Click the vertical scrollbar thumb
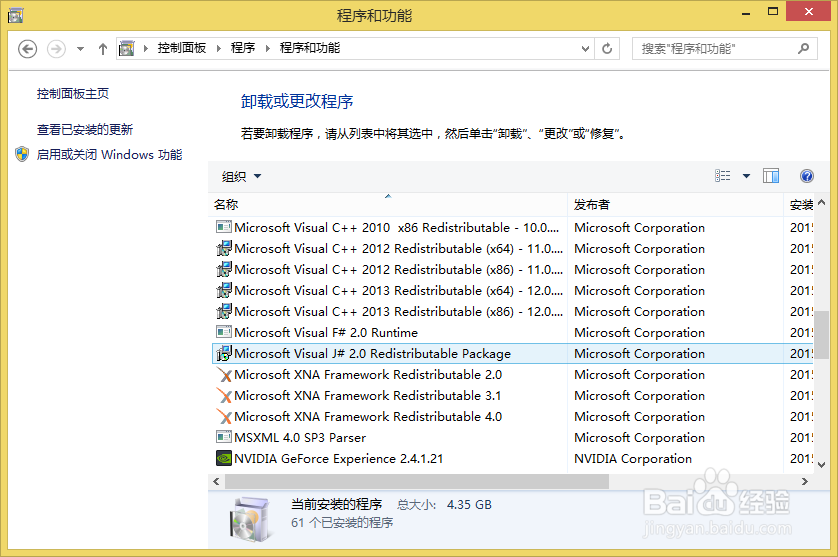Screen dimensions: 838x557 click(821, 335)
